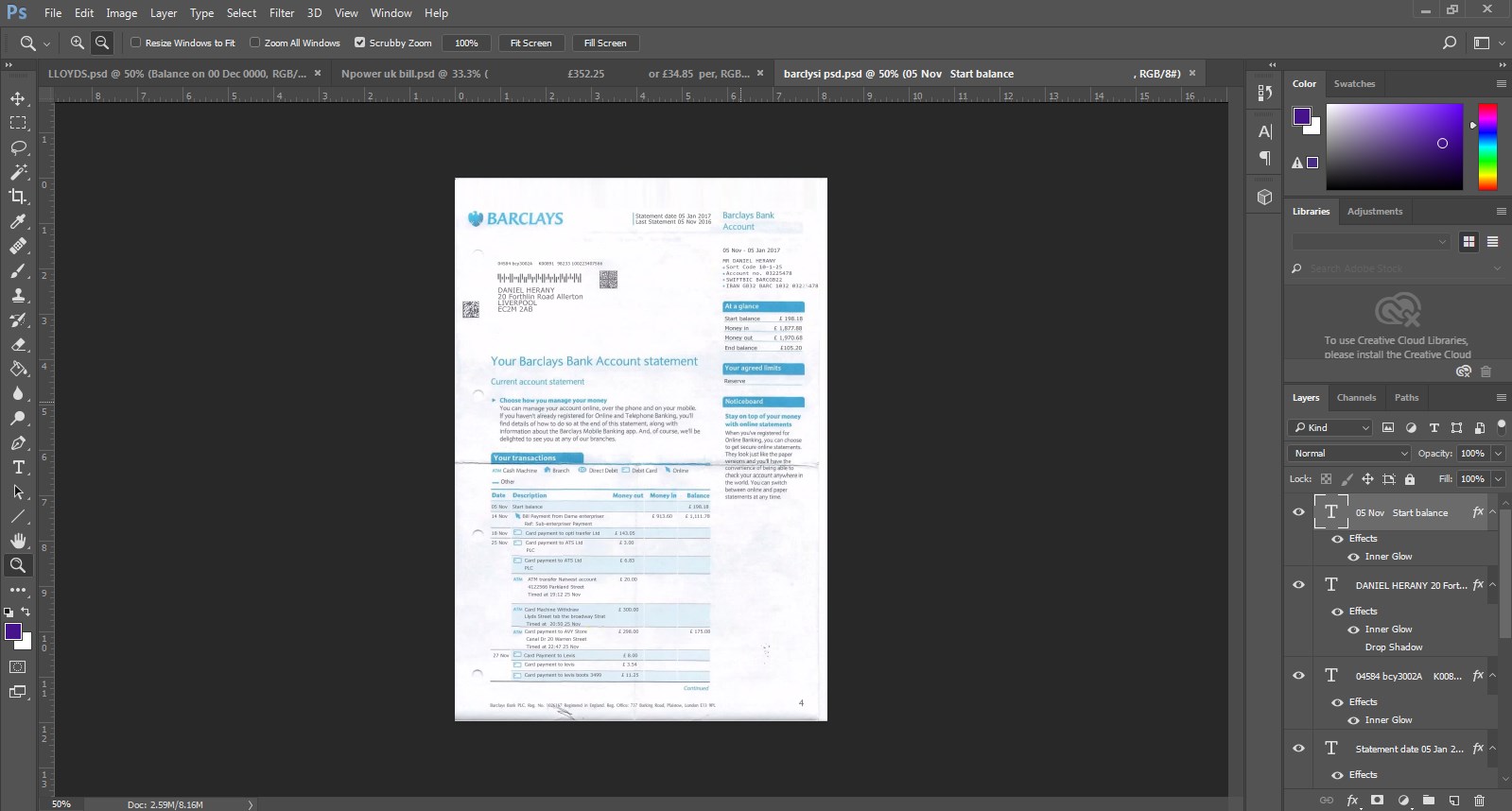
Task: Create a new layer group
Action: point(1429,801)
